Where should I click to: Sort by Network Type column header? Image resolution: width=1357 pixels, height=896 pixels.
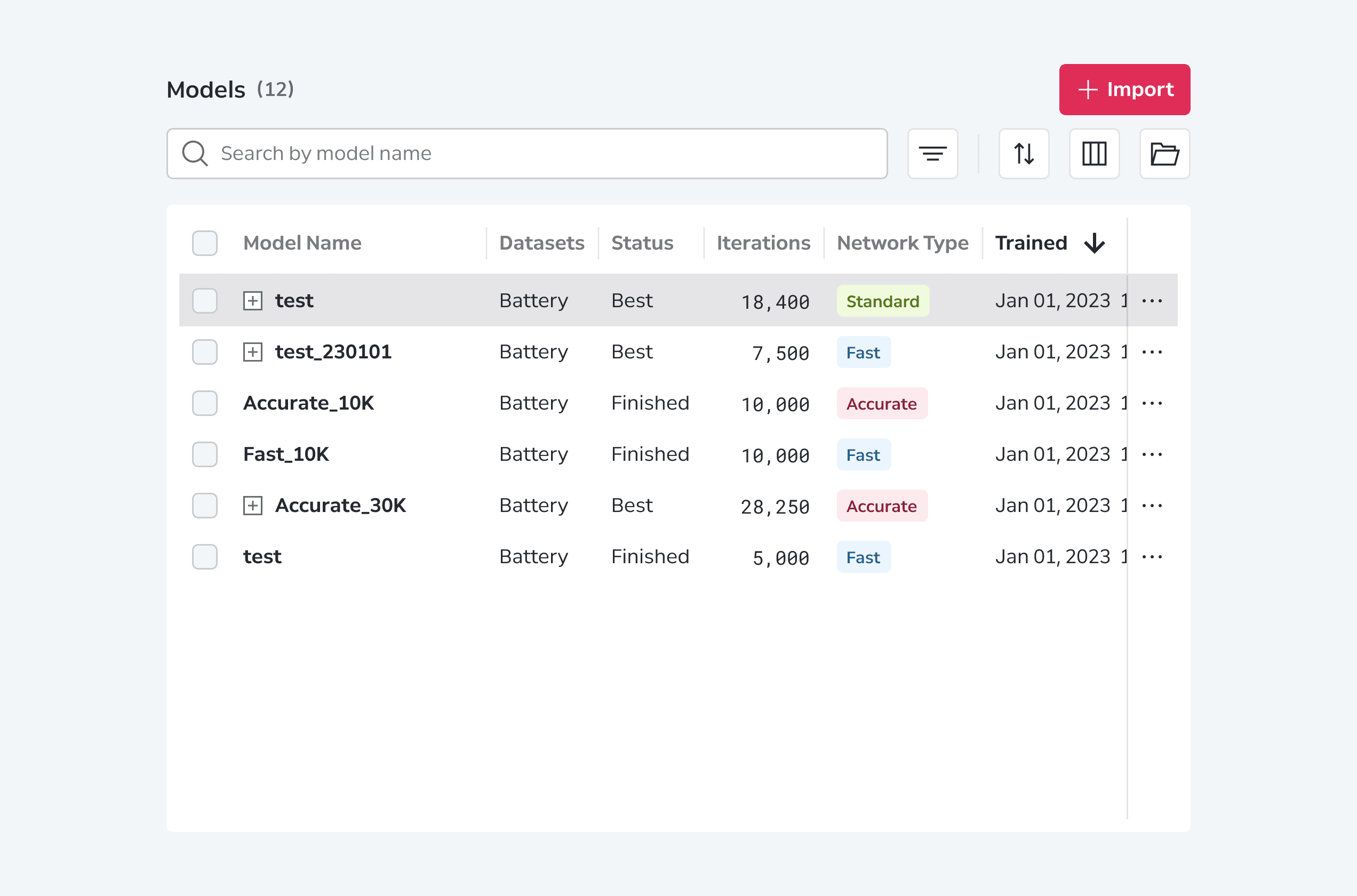click(903, 243)
